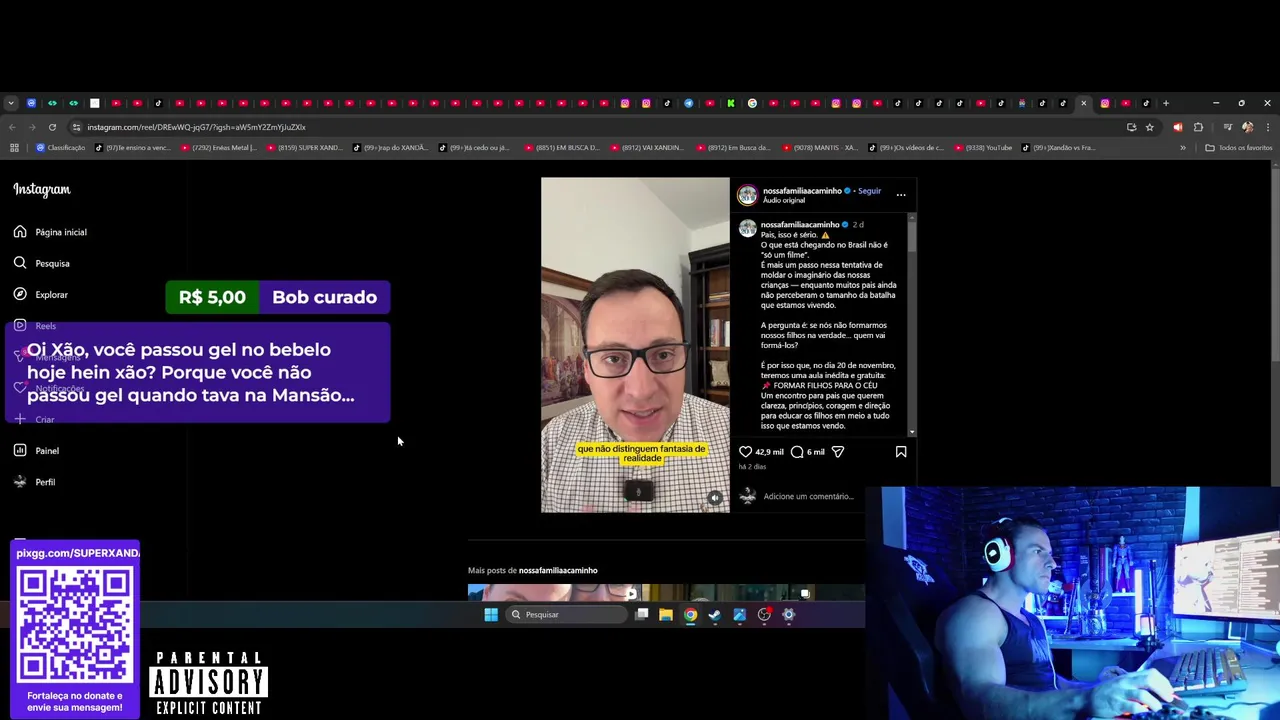The image size is (1280, 720).
Task: Open the comment bubble icon on the reel
Action: click(797, 452)
